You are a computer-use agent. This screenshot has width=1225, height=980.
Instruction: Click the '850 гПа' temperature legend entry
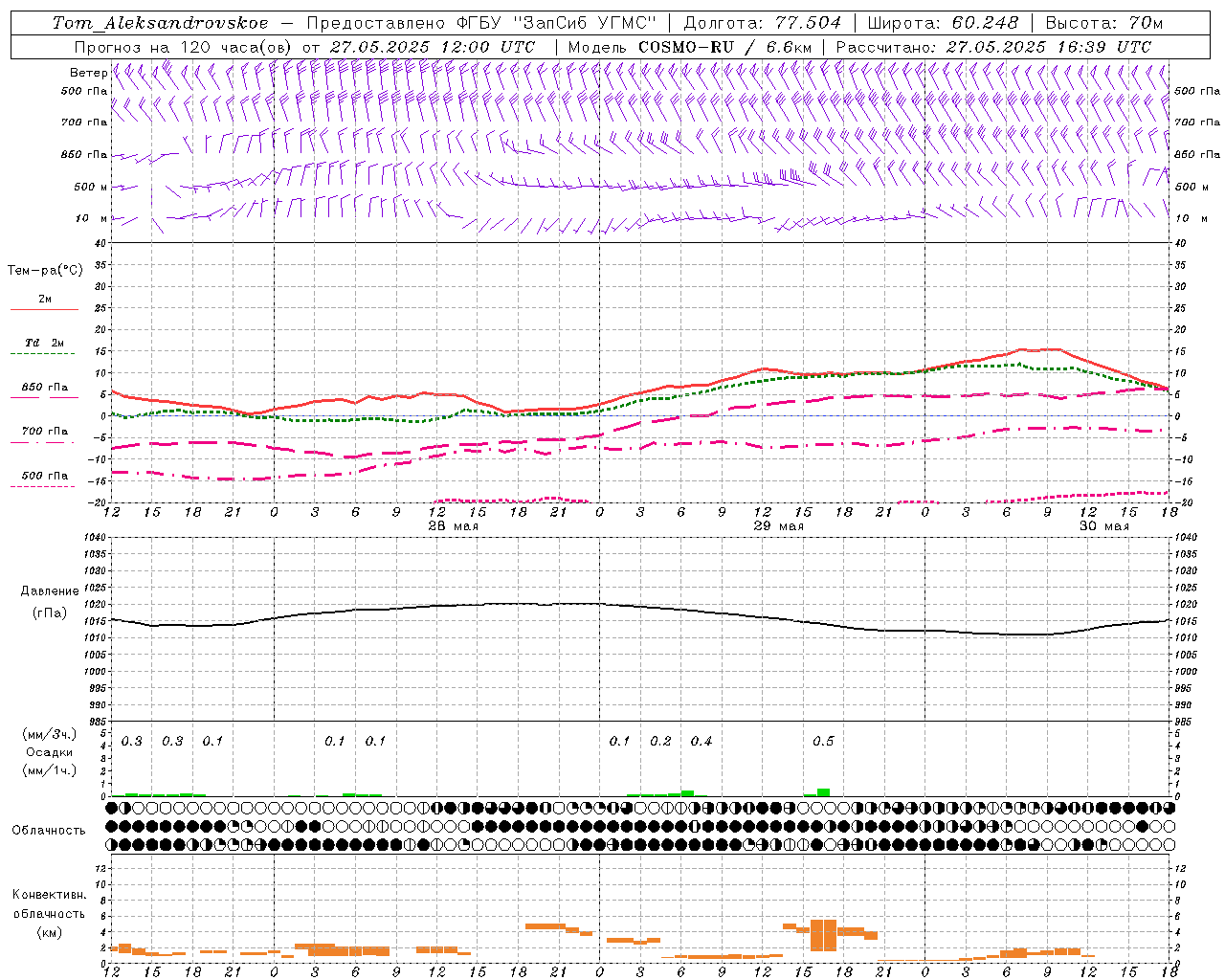coord(45,388)
